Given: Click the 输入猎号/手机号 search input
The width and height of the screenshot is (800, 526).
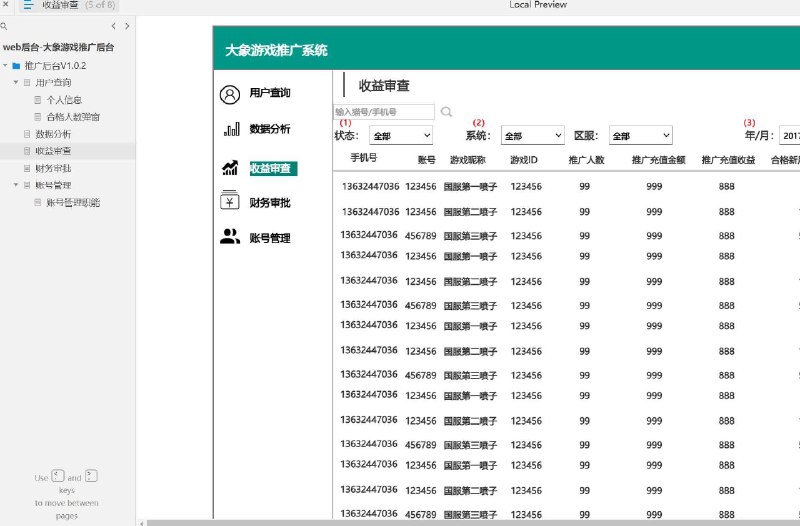Looking at the screenshot, I should 384,112.
